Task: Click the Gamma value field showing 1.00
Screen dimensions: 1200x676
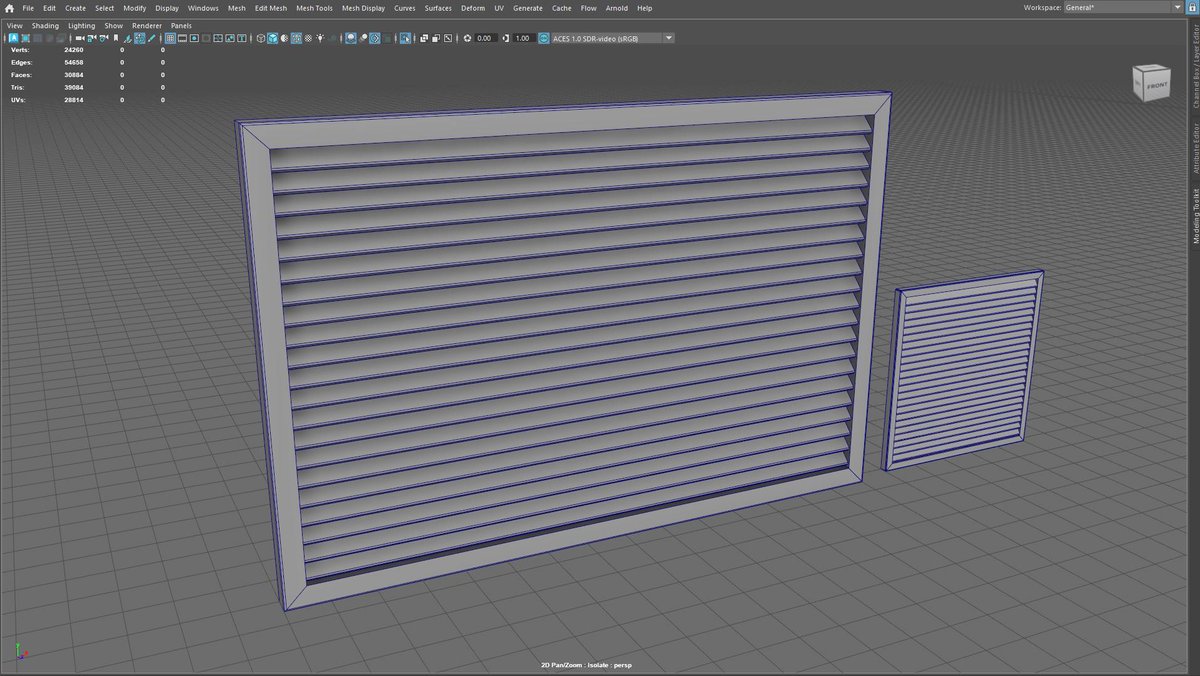Action: 524,38
